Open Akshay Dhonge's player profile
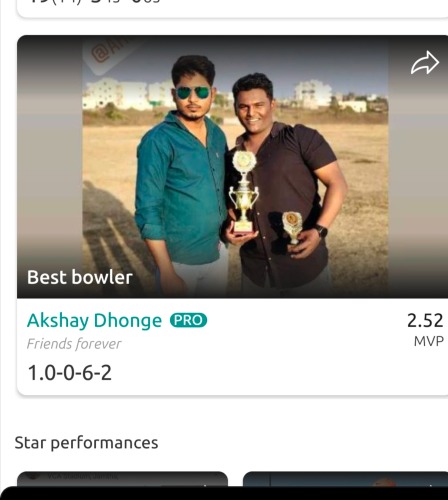 94,321
